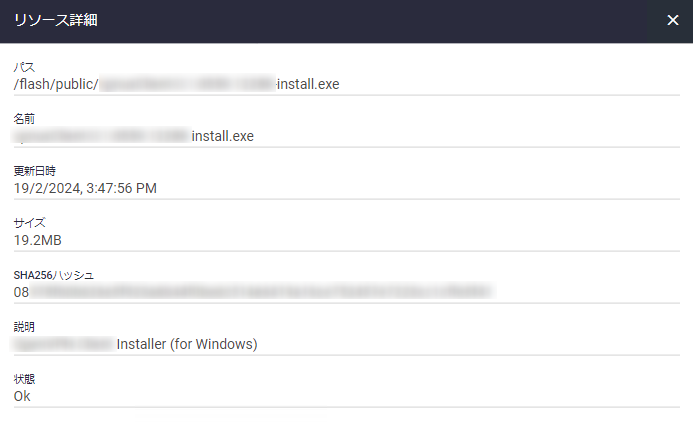Click the 状態 field label

[24, 379]
